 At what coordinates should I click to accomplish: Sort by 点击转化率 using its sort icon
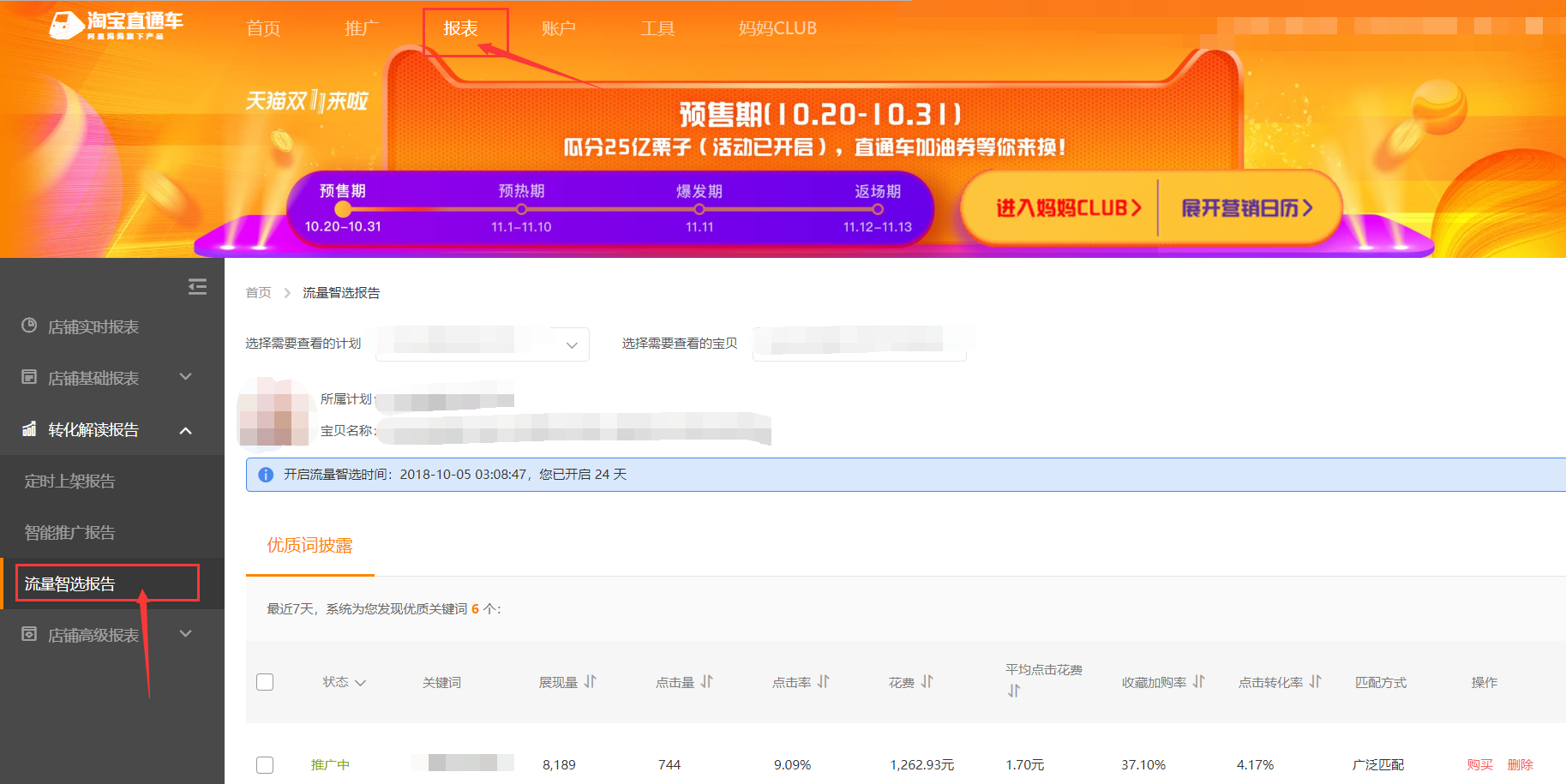coord(1316,681)
